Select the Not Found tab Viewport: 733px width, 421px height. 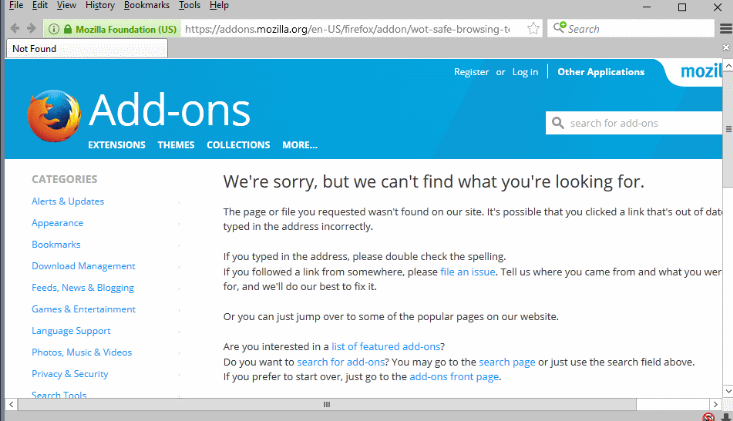pos(87,49)
